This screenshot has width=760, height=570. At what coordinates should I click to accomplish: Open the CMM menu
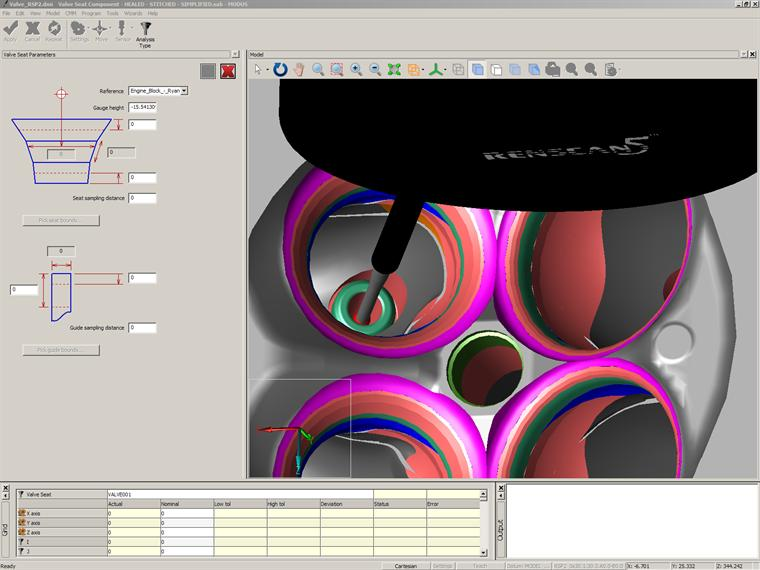pos(70,13)
